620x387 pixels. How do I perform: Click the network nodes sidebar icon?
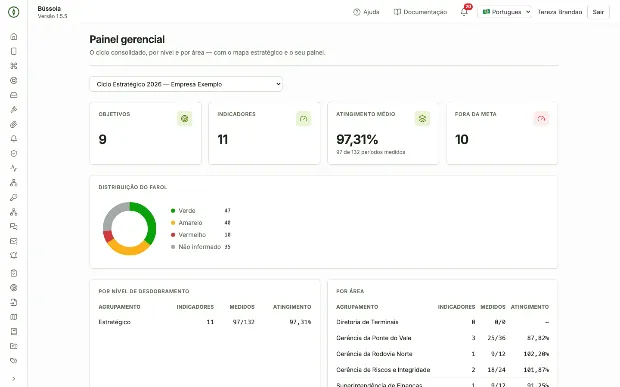coord(13,212)
